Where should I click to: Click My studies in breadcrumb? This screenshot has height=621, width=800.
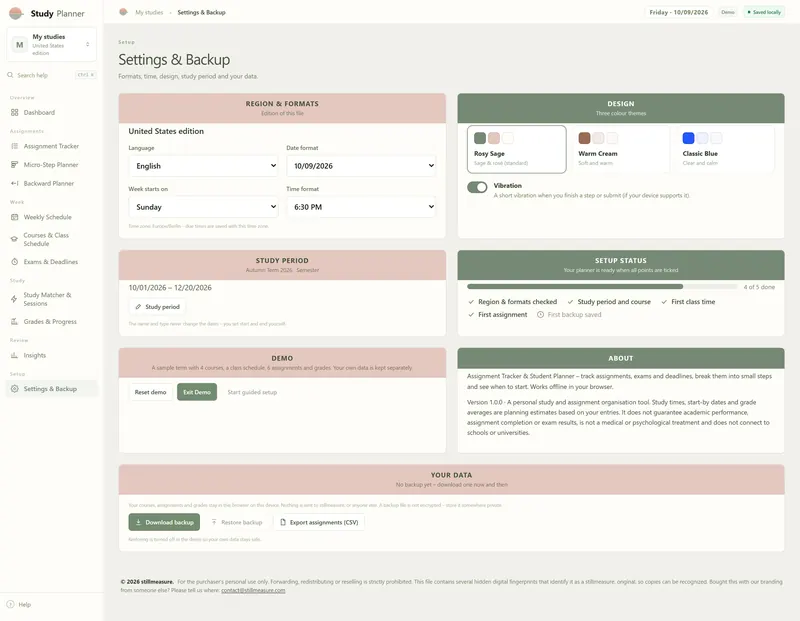(x=149, y=12)
